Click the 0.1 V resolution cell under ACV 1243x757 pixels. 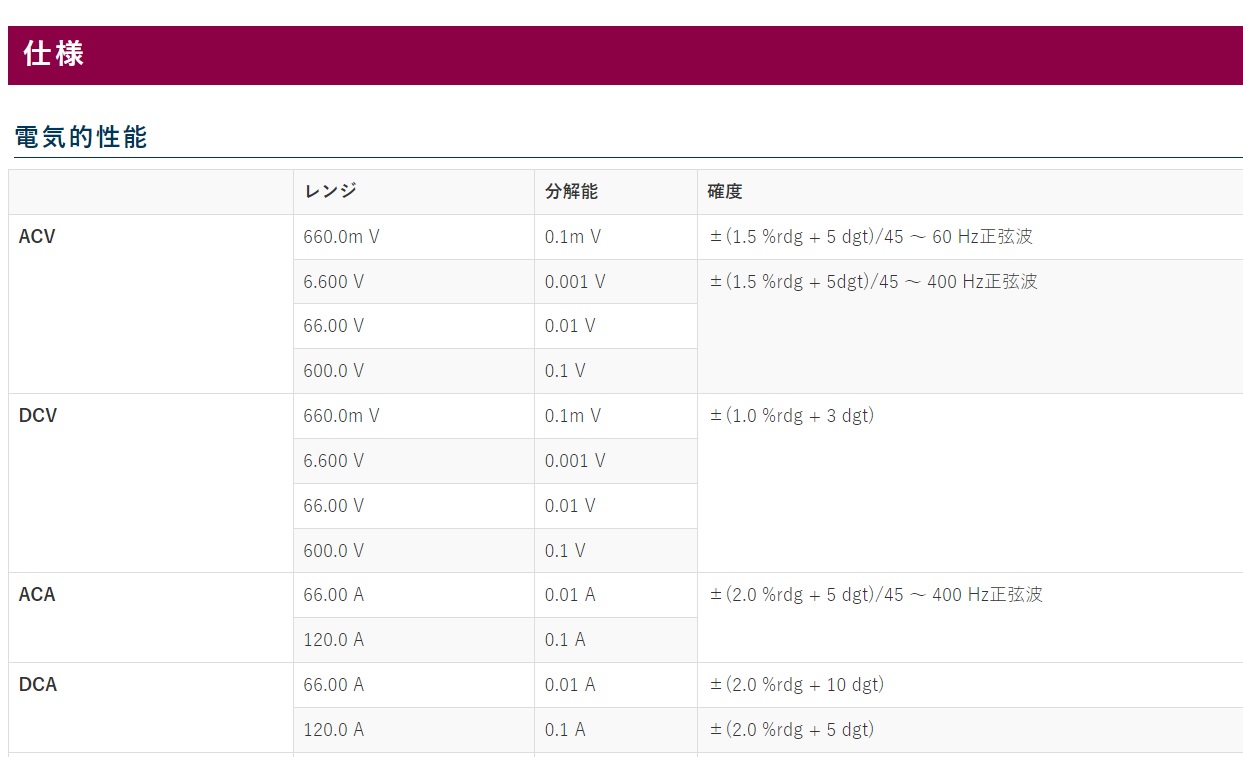click(x=565, y=371)
